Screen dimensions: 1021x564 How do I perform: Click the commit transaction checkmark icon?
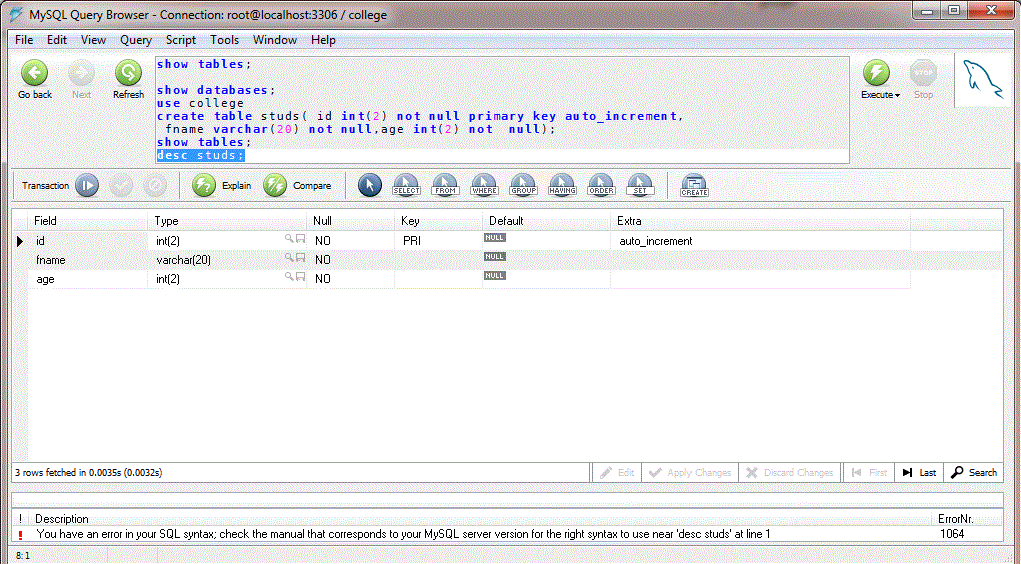121,186
